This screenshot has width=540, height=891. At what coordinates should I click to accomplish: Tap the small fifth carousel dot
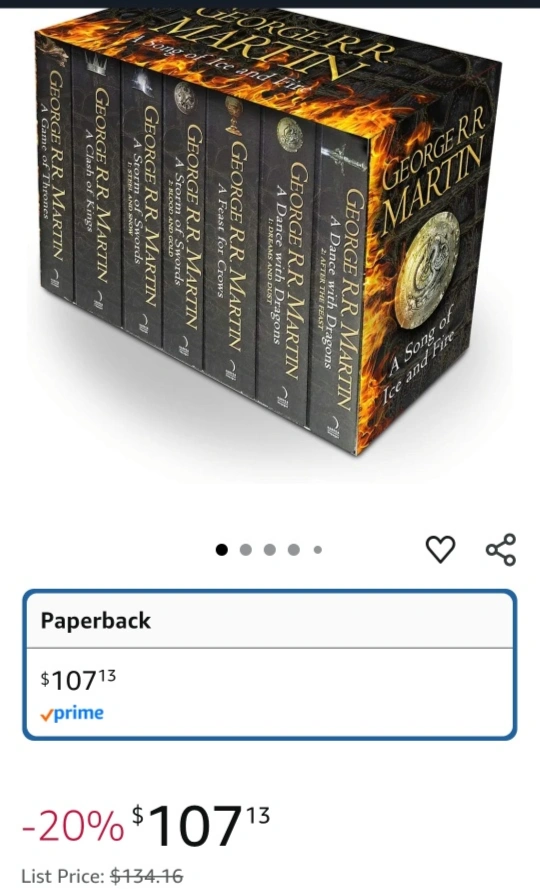[318, 549]
